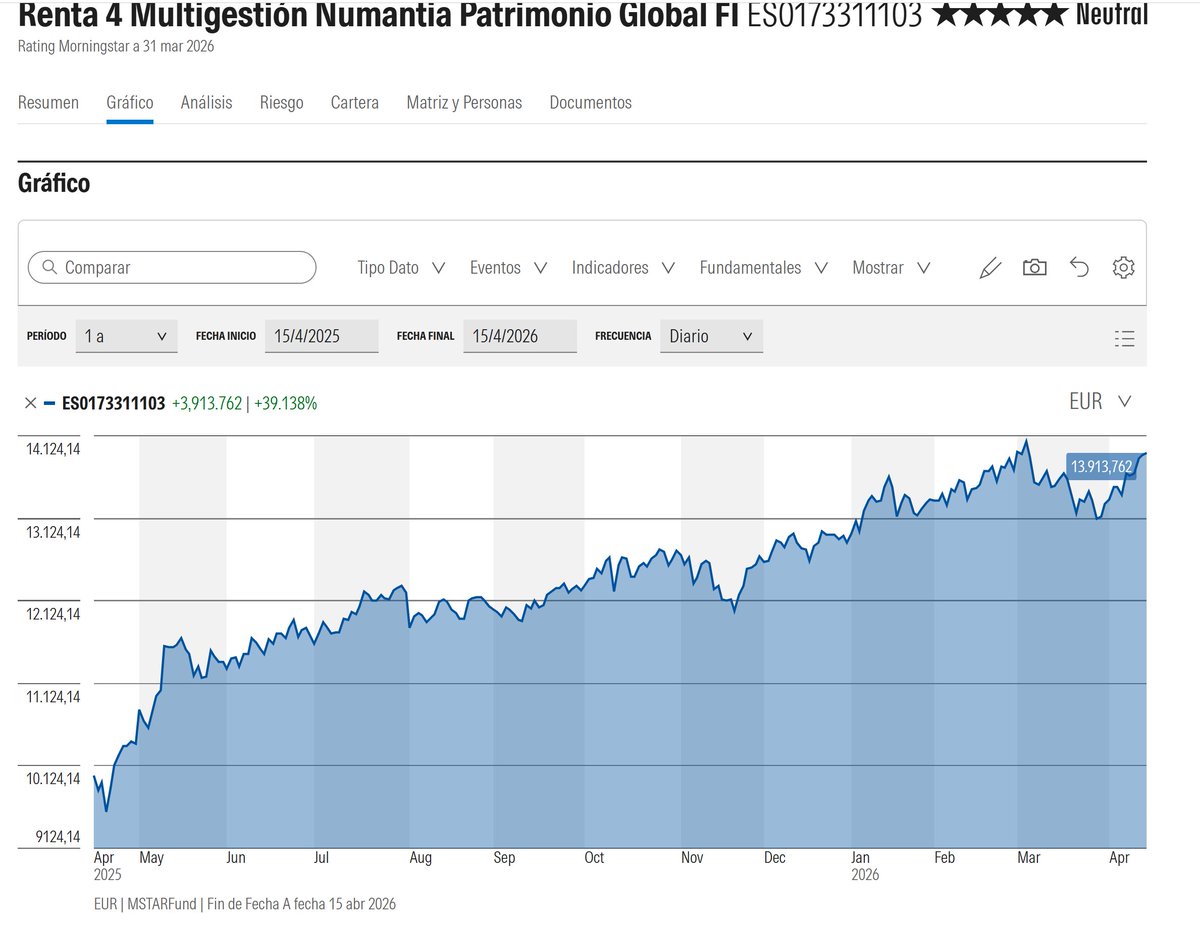Click the 9124,14 axis label
Image resolution: width=1200 pixels, height=926 pixels.
click(x=57, y=837)
